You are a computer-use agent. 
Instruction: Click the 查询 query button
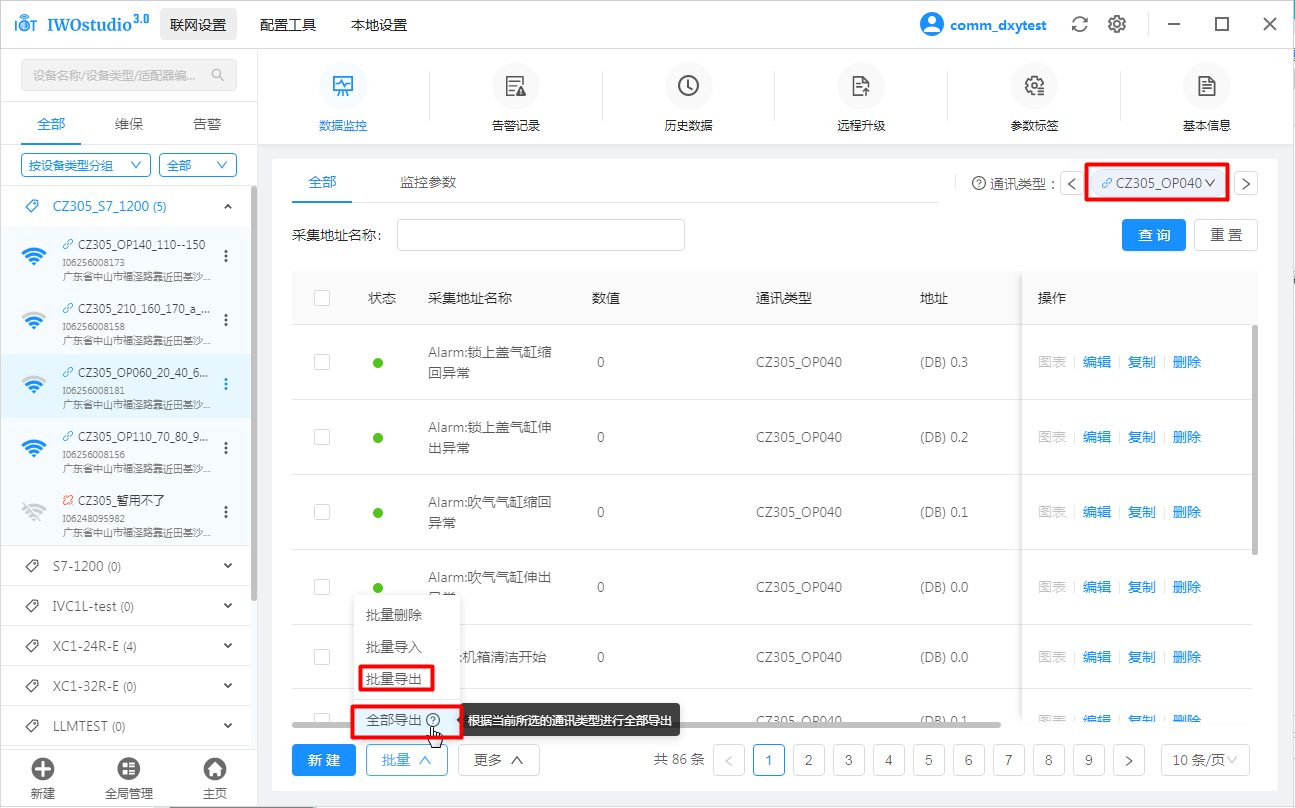pyautogui.click(x=1153, y=235)
